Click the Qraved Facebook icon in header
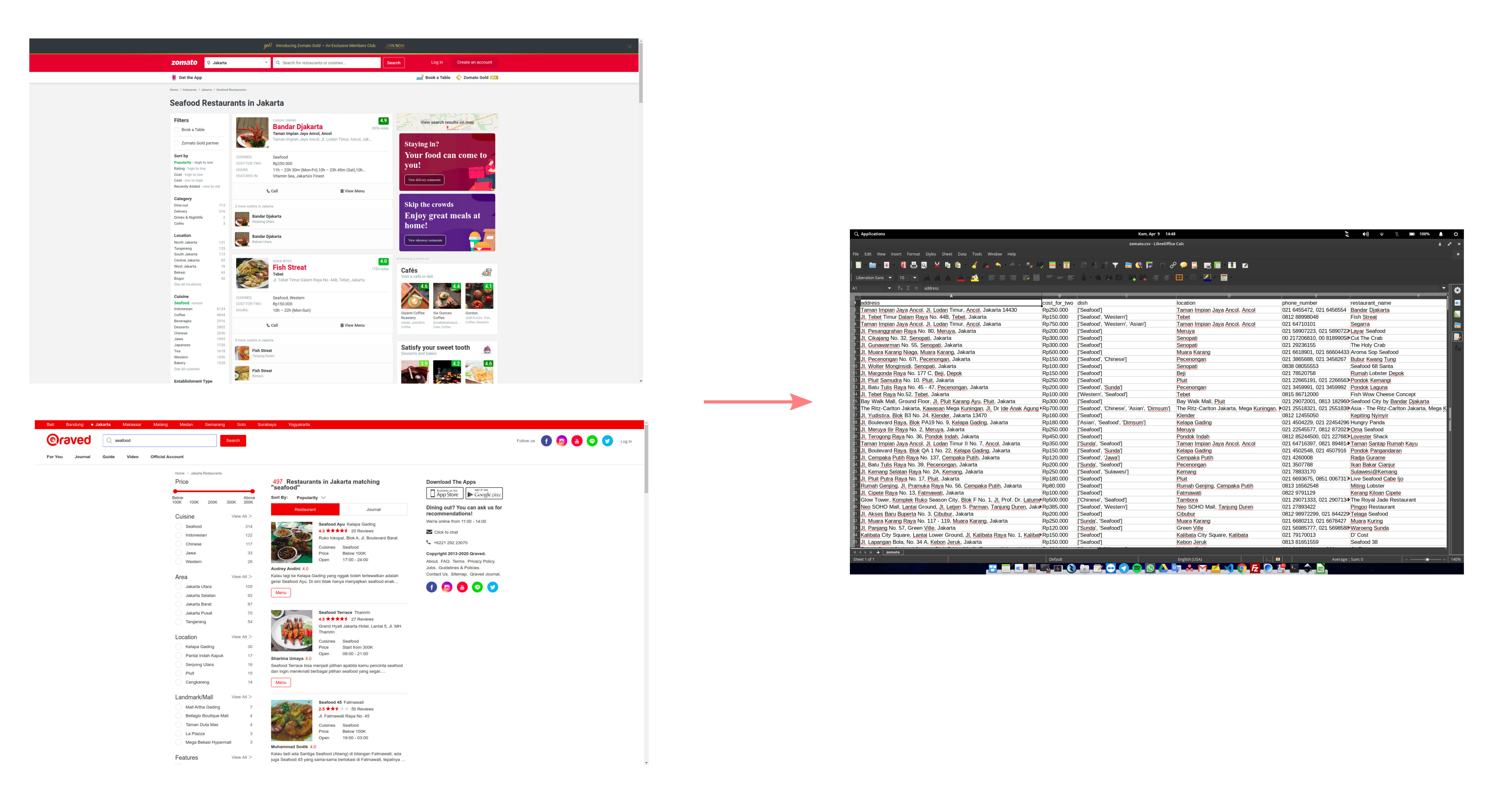 546,441
